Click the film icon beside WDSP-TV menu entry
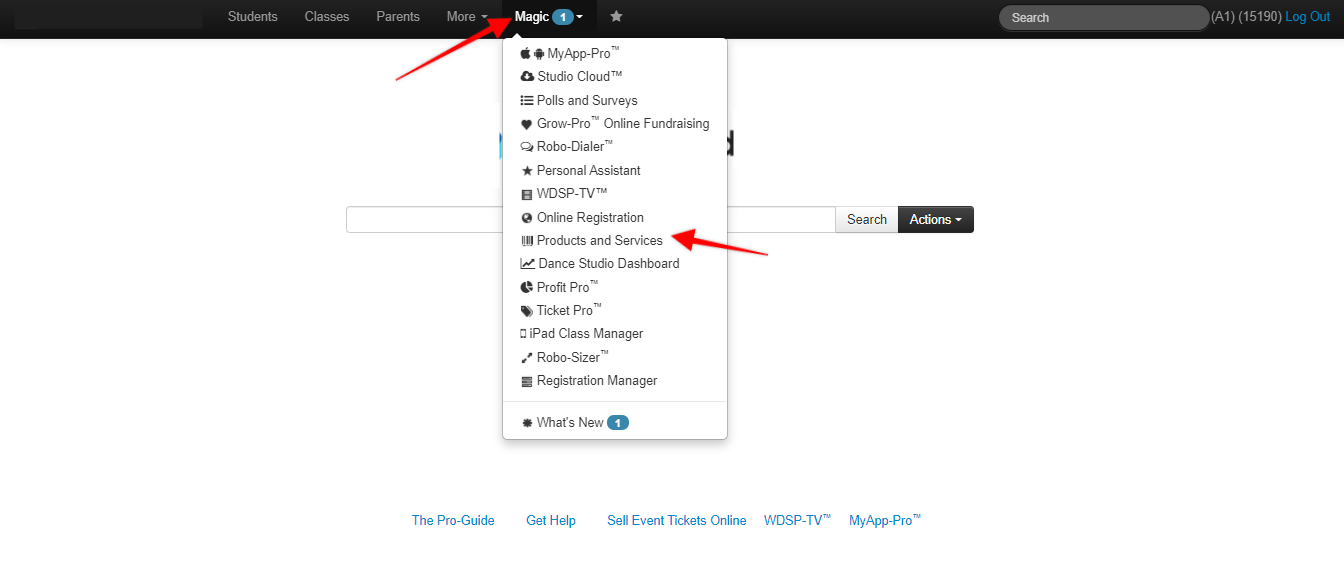This screenshot has height=563, width=1344. pos(527,195)
